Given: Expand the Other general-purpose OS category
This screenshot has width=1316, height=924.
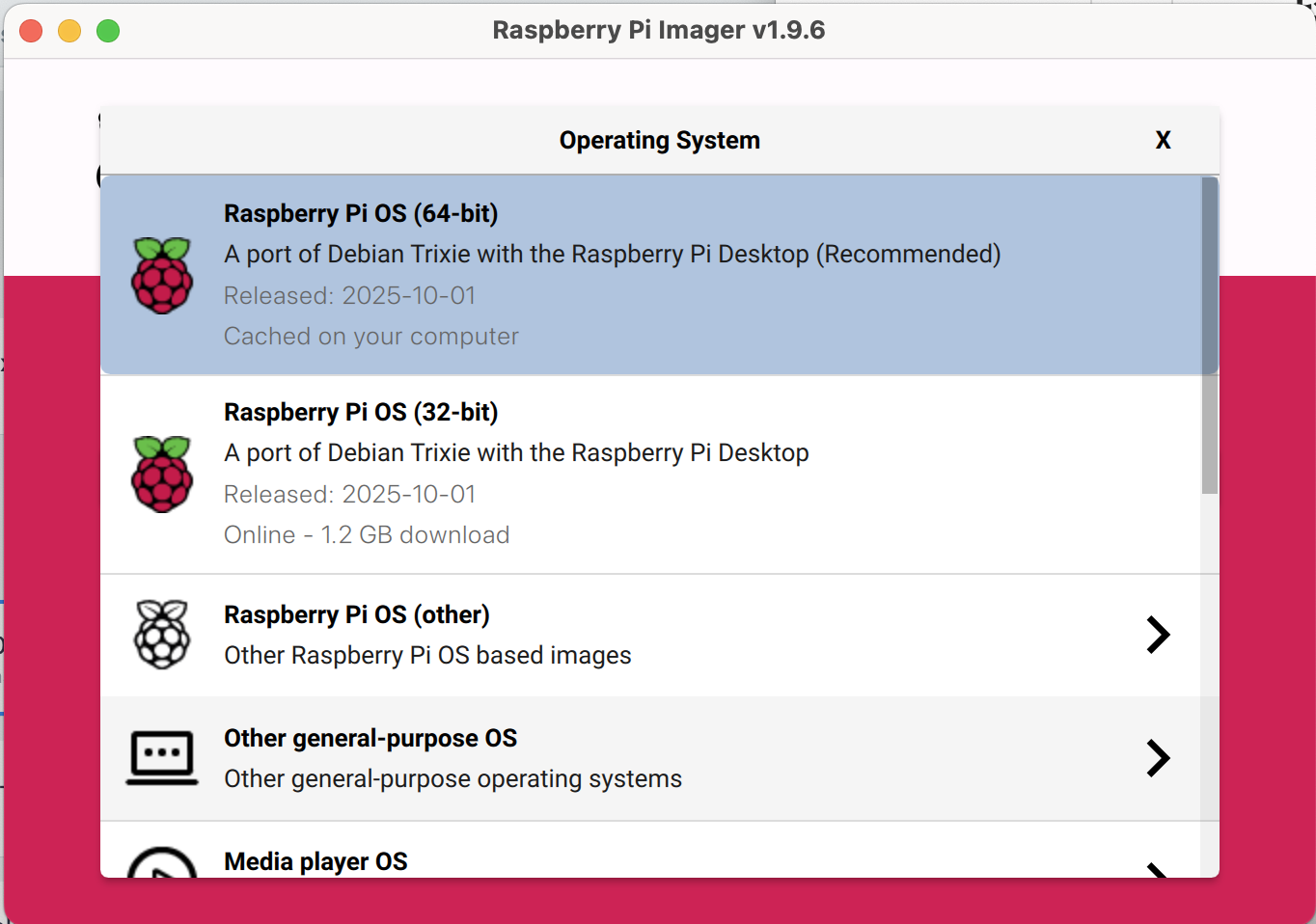Looking at the screenshot, I should [1158, 758].
